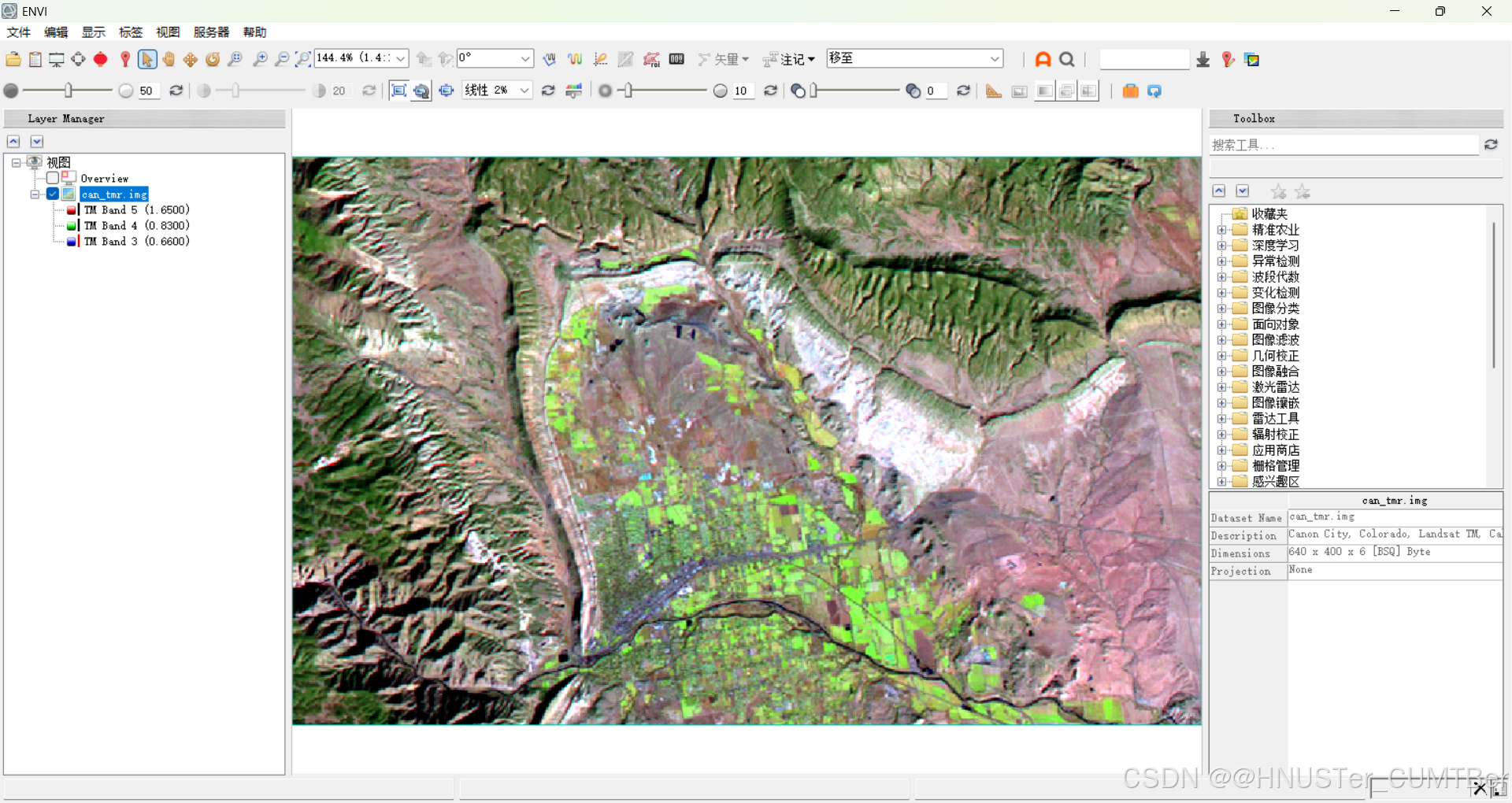Click the download arrow icon
The height and width of the screenshot is (803, 1512).
[x=1203, y=59]
